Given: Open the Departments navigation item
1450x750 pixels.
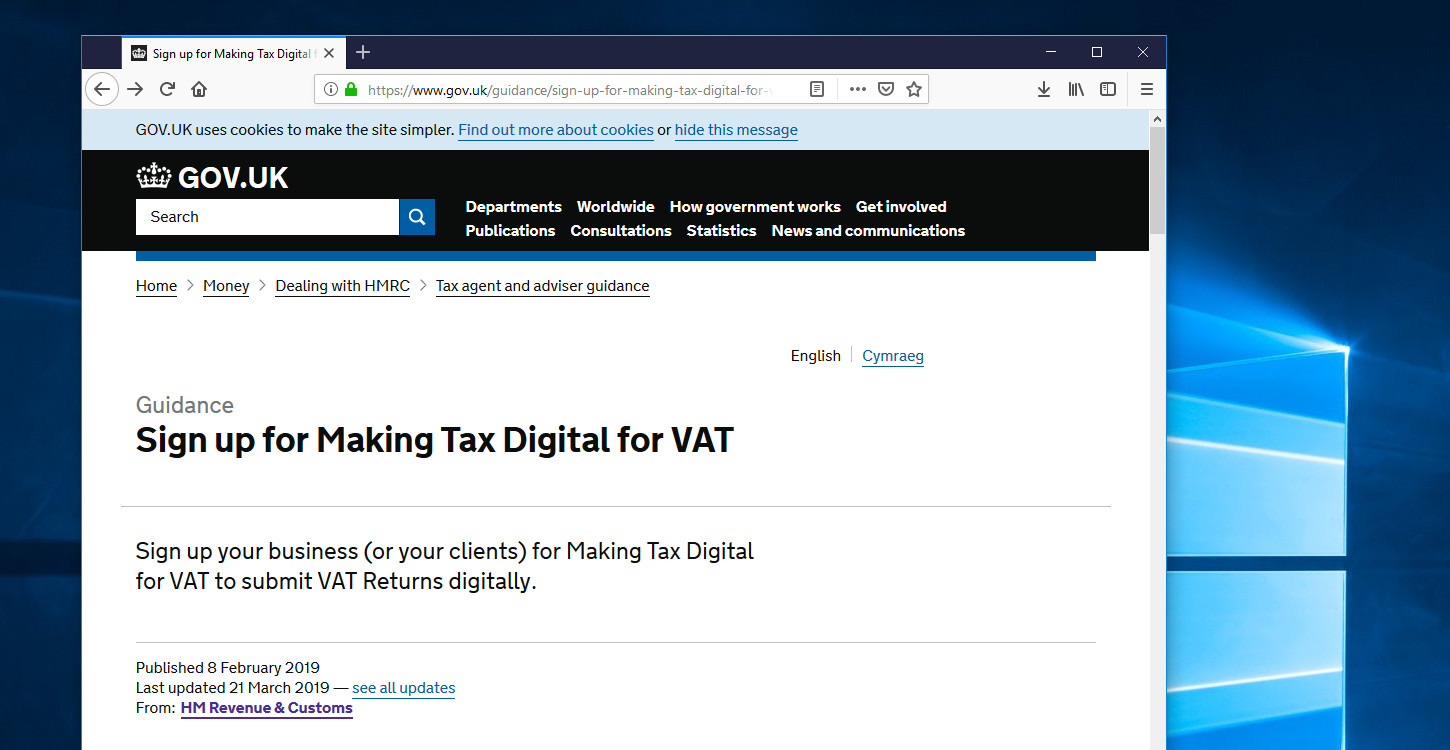Looking at the screenshot, I should coord(513,207).
